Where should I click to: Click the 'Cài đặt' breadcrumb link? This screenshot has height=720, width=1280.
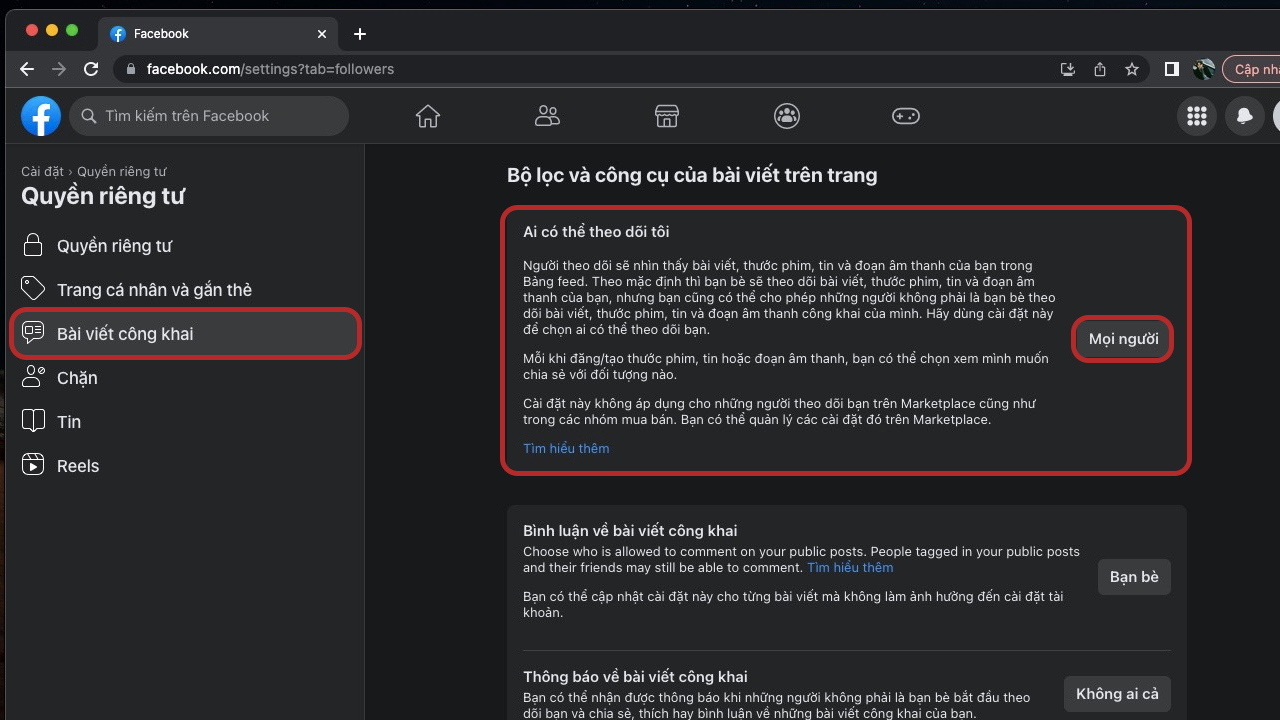point(42,172)
